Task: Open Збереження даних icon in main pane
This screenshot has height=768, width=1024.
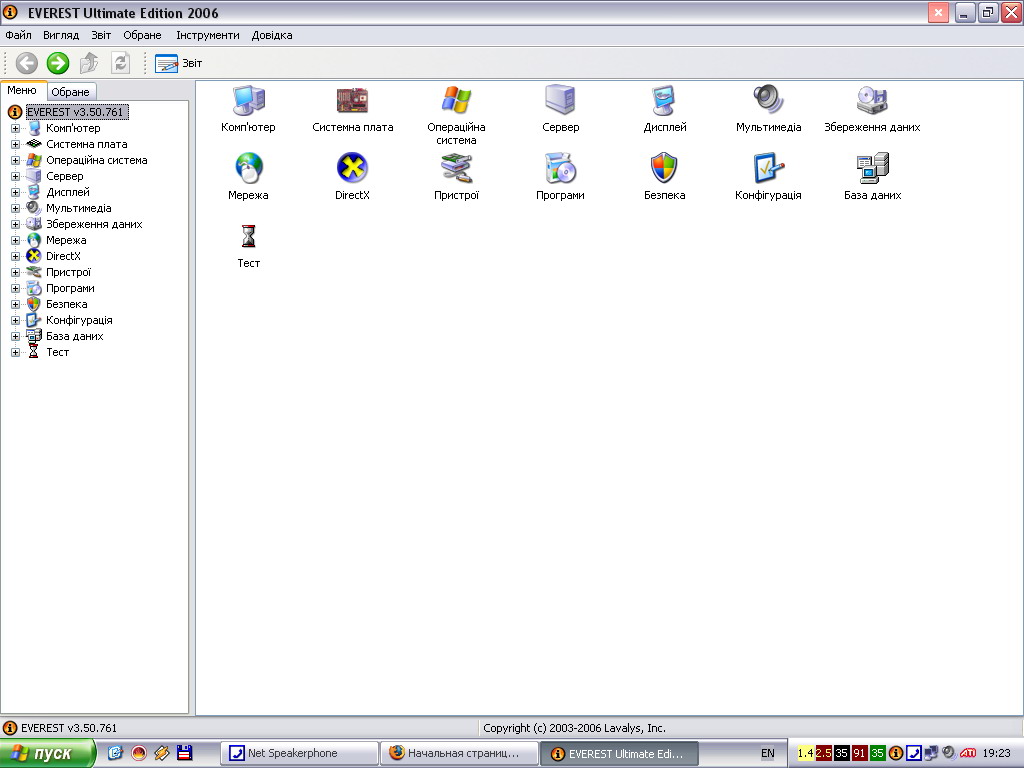Action: pyautogui.click(x=872, y=101)
